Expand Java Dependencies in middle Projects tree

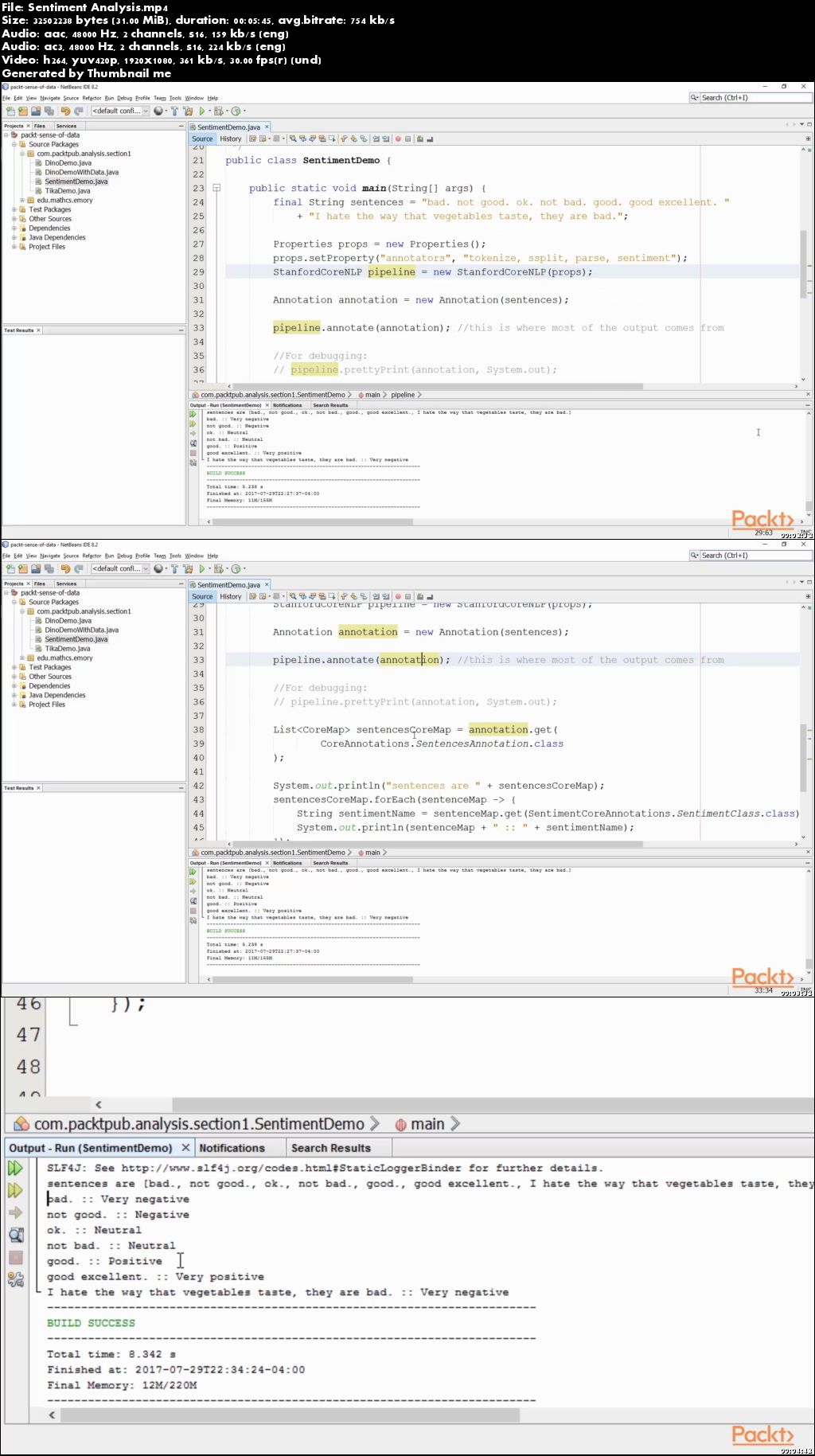click(14, 695)
